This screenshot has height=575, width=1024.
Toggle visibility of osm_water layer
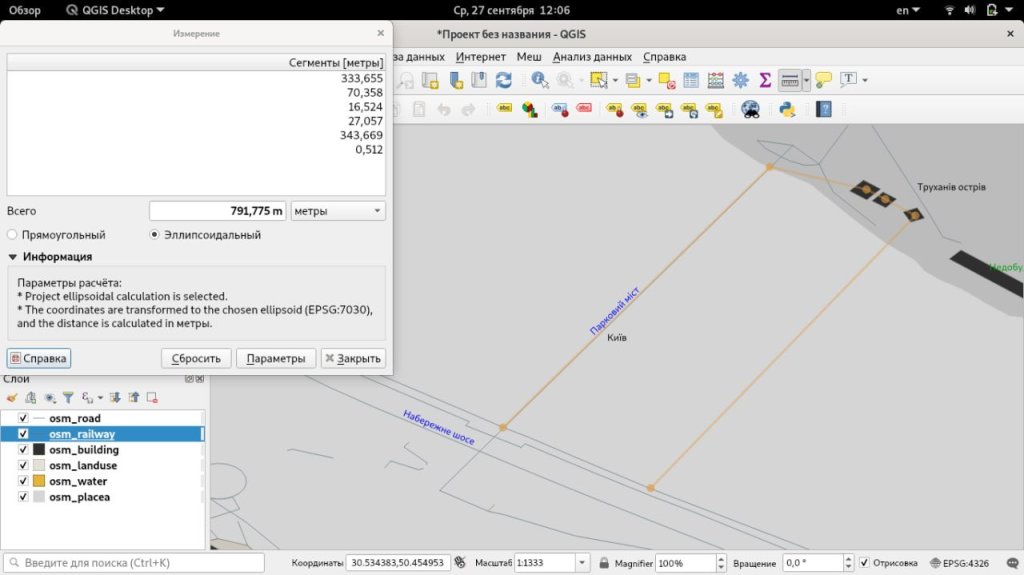[x=23, y=481]
